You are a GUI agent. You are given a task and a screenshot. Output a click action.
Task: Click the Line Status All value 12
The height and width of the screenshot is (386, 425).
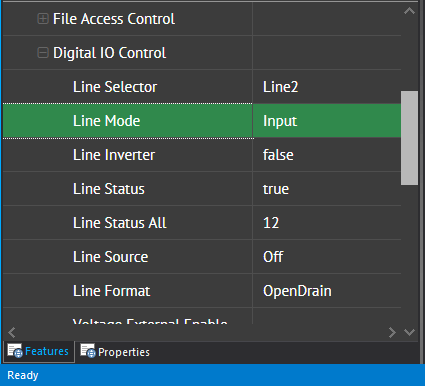(x=327, y=223)
